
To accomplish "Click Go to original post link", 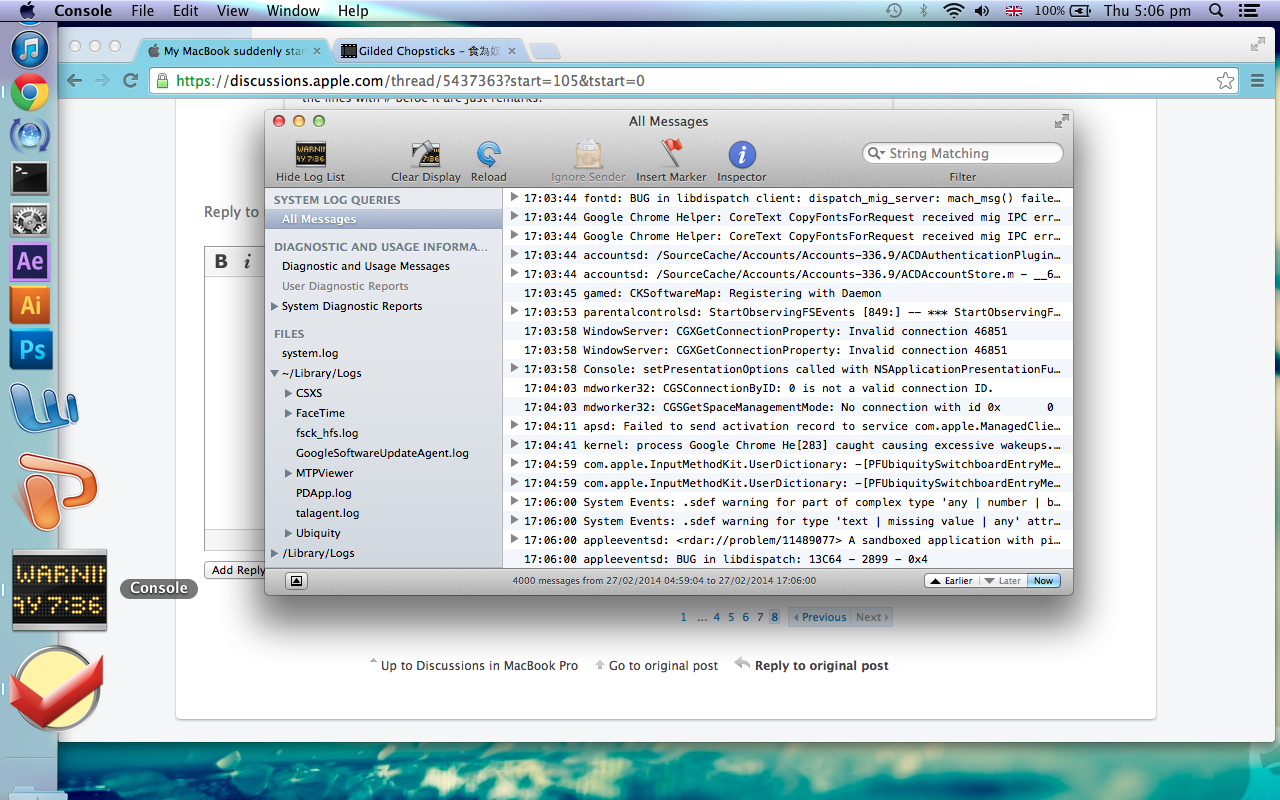I will click(x=663, y=665).
